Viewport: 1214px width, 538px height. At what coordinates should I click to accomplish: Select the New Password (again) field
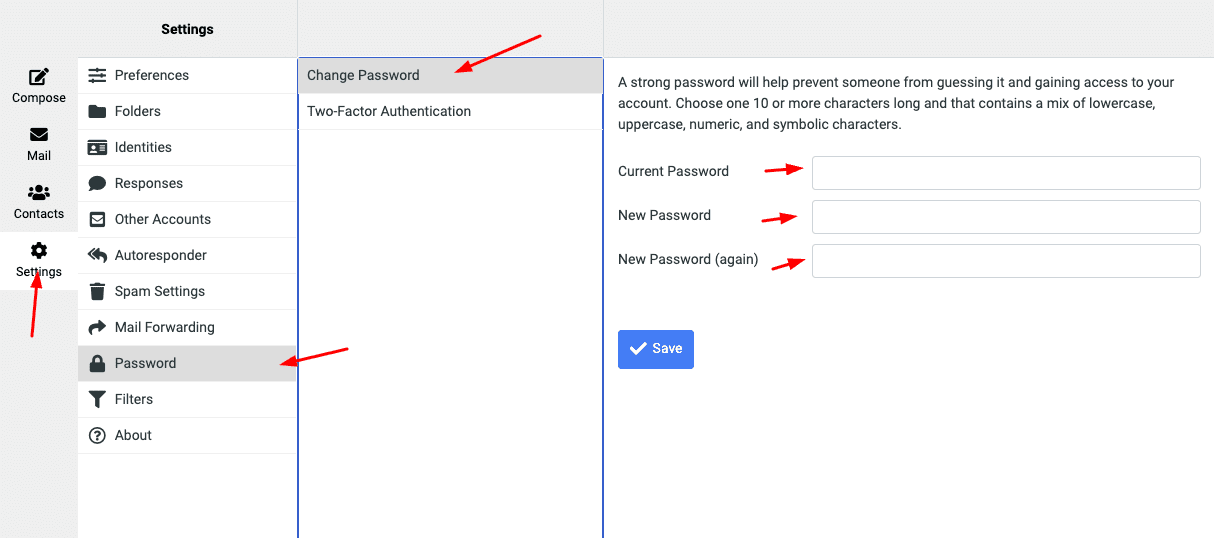[1005, 260]
